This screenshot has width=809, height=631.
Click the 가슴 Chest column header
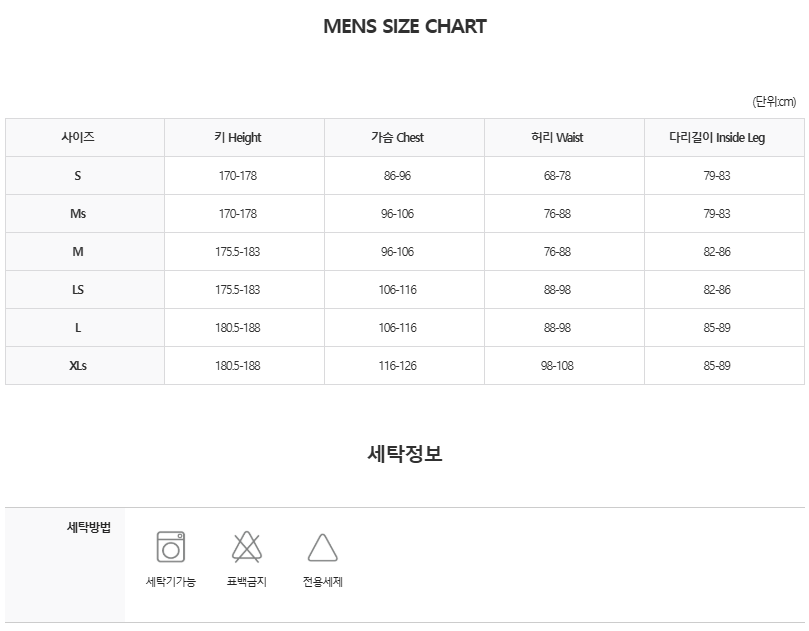tap(397, 138)
